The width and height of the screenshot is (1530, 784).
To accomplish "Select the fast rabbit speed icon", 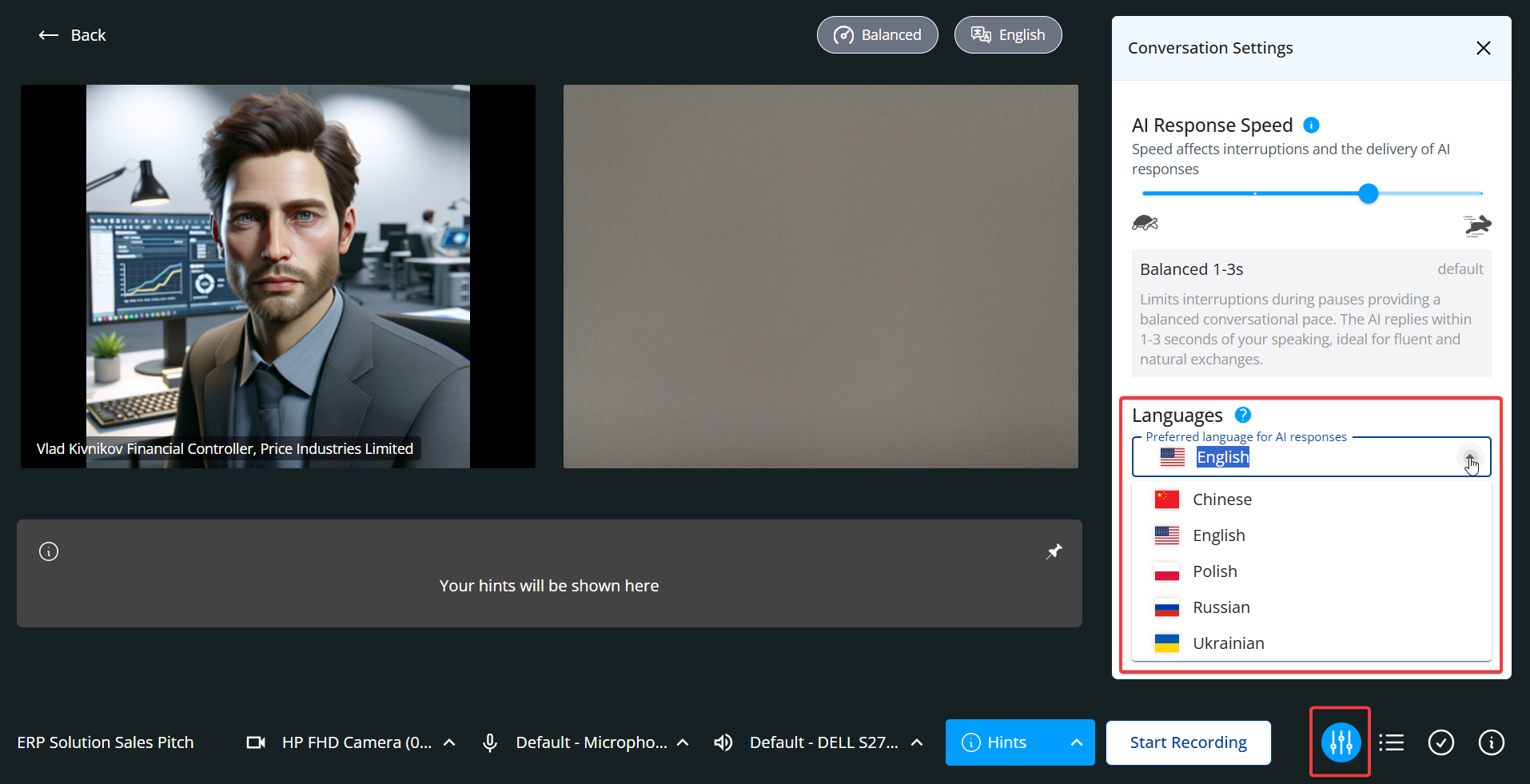I will tap(1477, 225).
